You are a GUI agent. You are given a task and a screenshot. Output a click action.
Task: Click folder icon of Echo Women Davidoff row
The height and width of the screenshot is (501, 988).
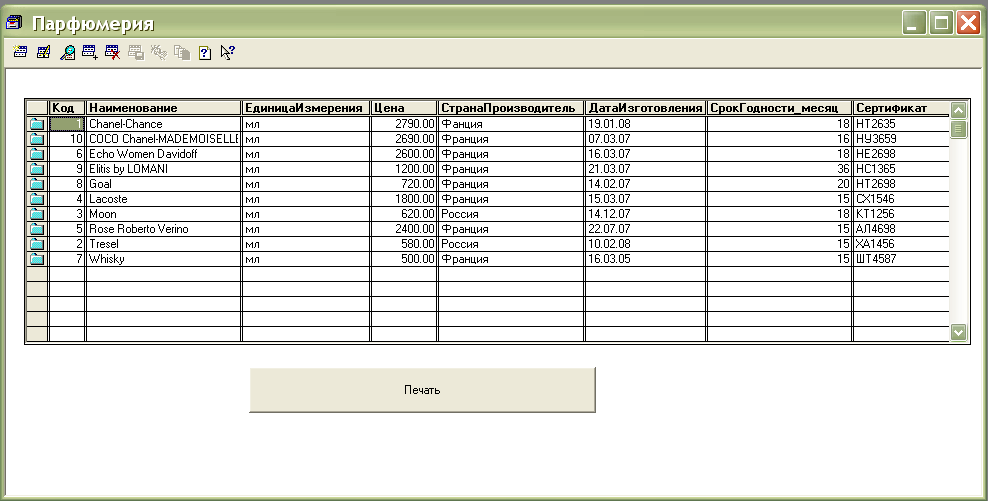coord(37,154)
